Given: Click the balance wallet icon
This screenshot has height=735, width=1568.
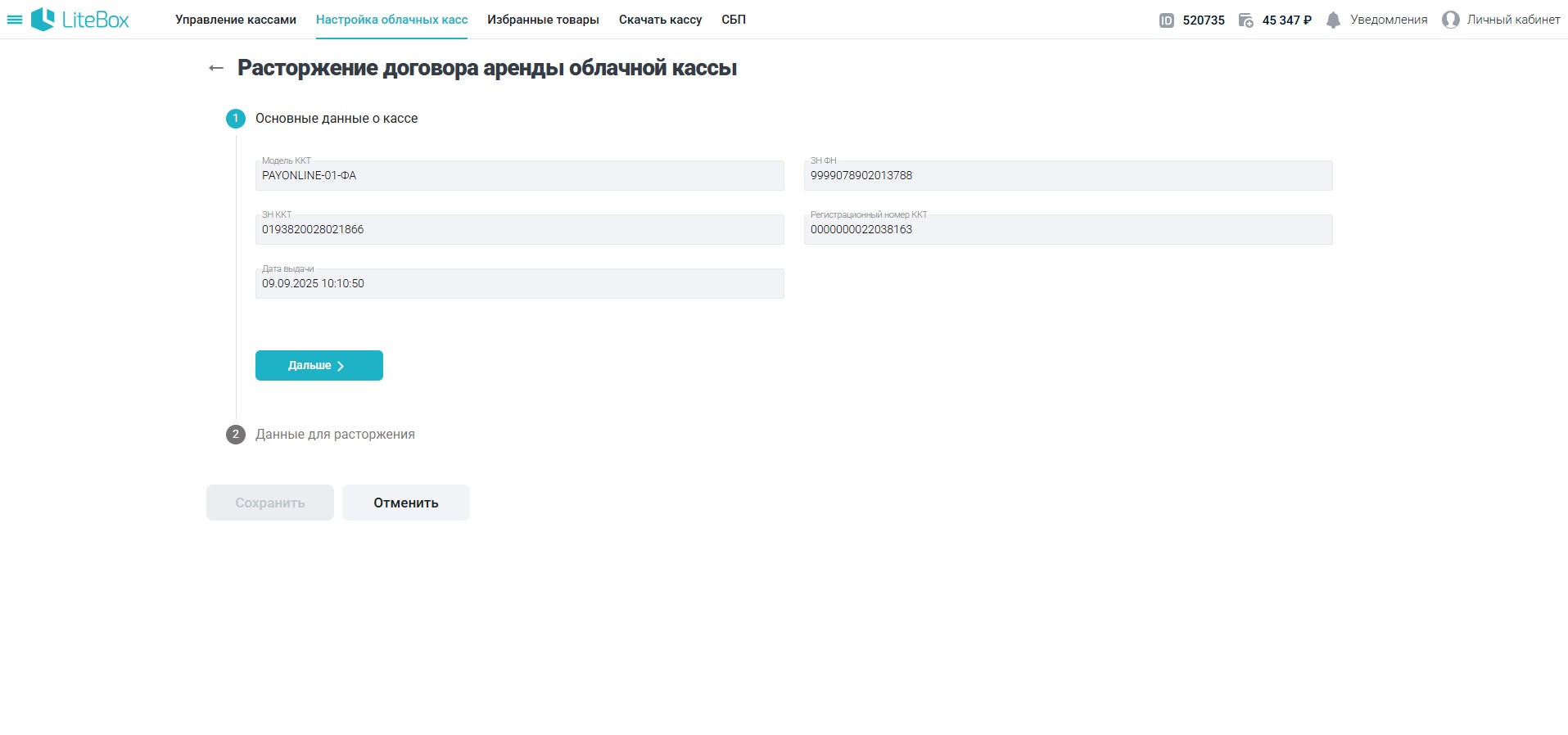Looking at the screenshot, I should point(1245,20).
